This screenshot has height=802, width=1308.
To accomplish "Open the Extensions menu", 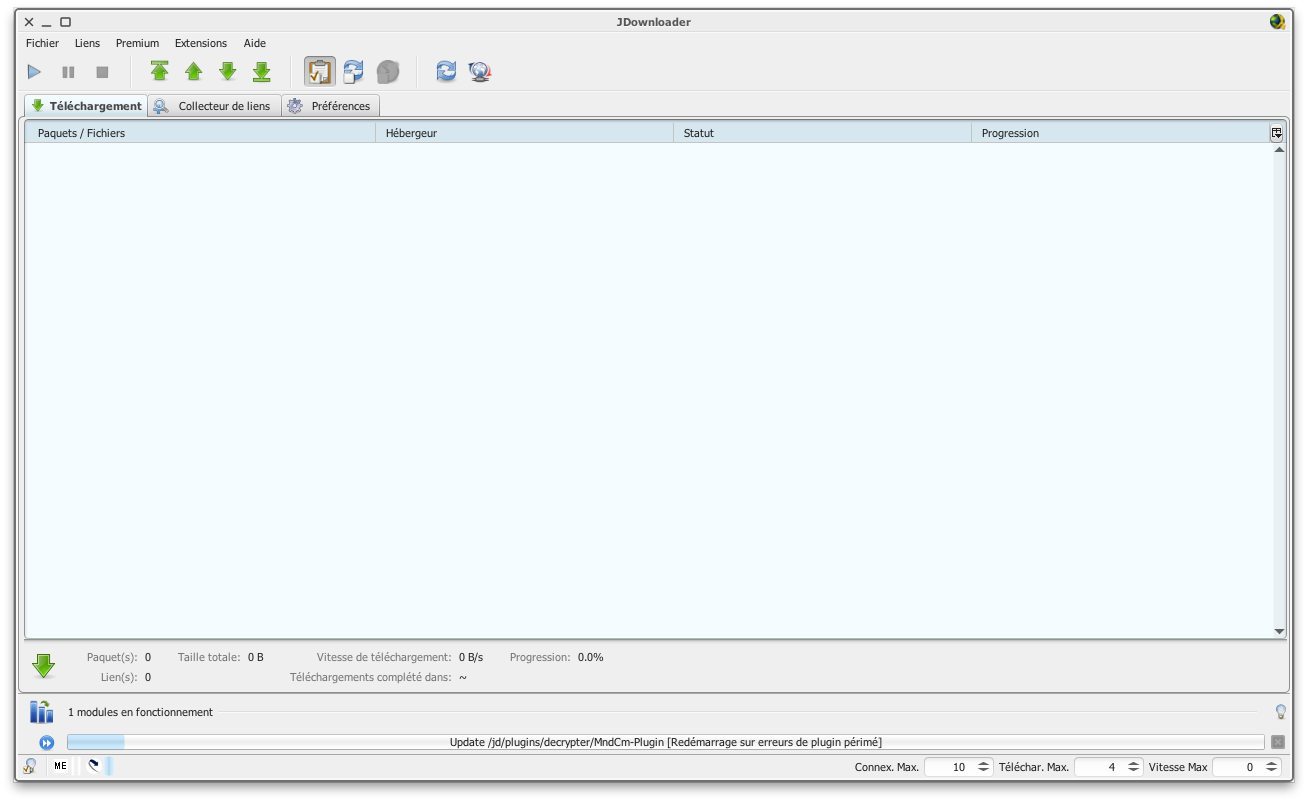I will pyautogui.click(x=201, y=43).
